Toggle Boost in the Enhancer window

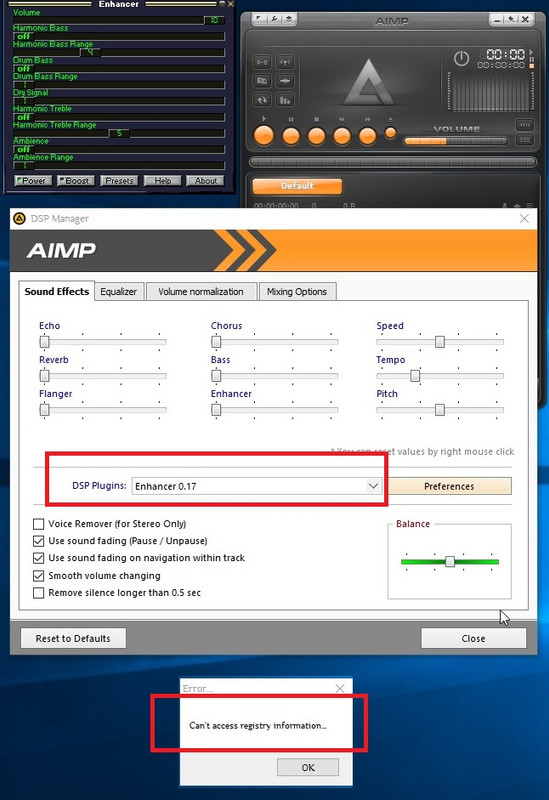click(76, 181)
